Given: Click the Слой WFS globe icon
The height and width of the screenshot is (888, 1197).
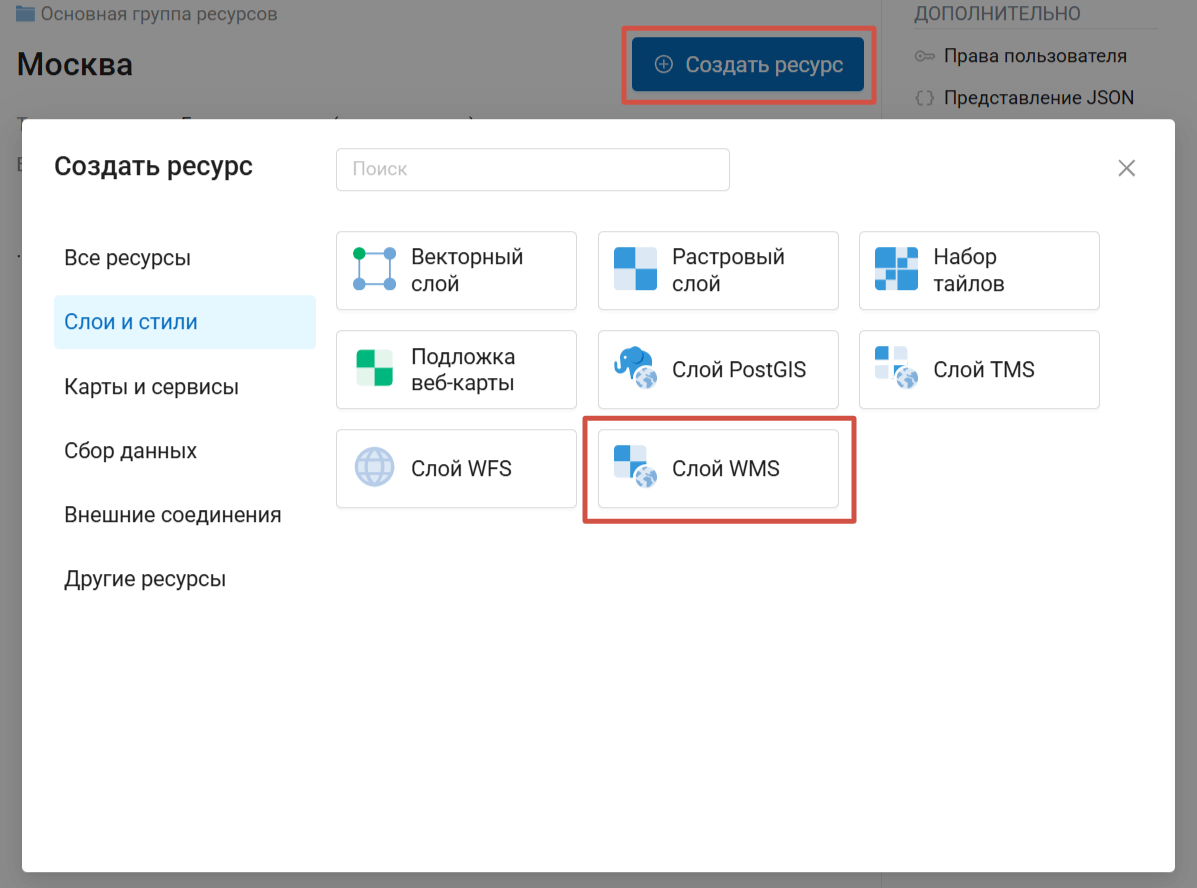Looking at the screenshot, I should click(x=375, y=468).
